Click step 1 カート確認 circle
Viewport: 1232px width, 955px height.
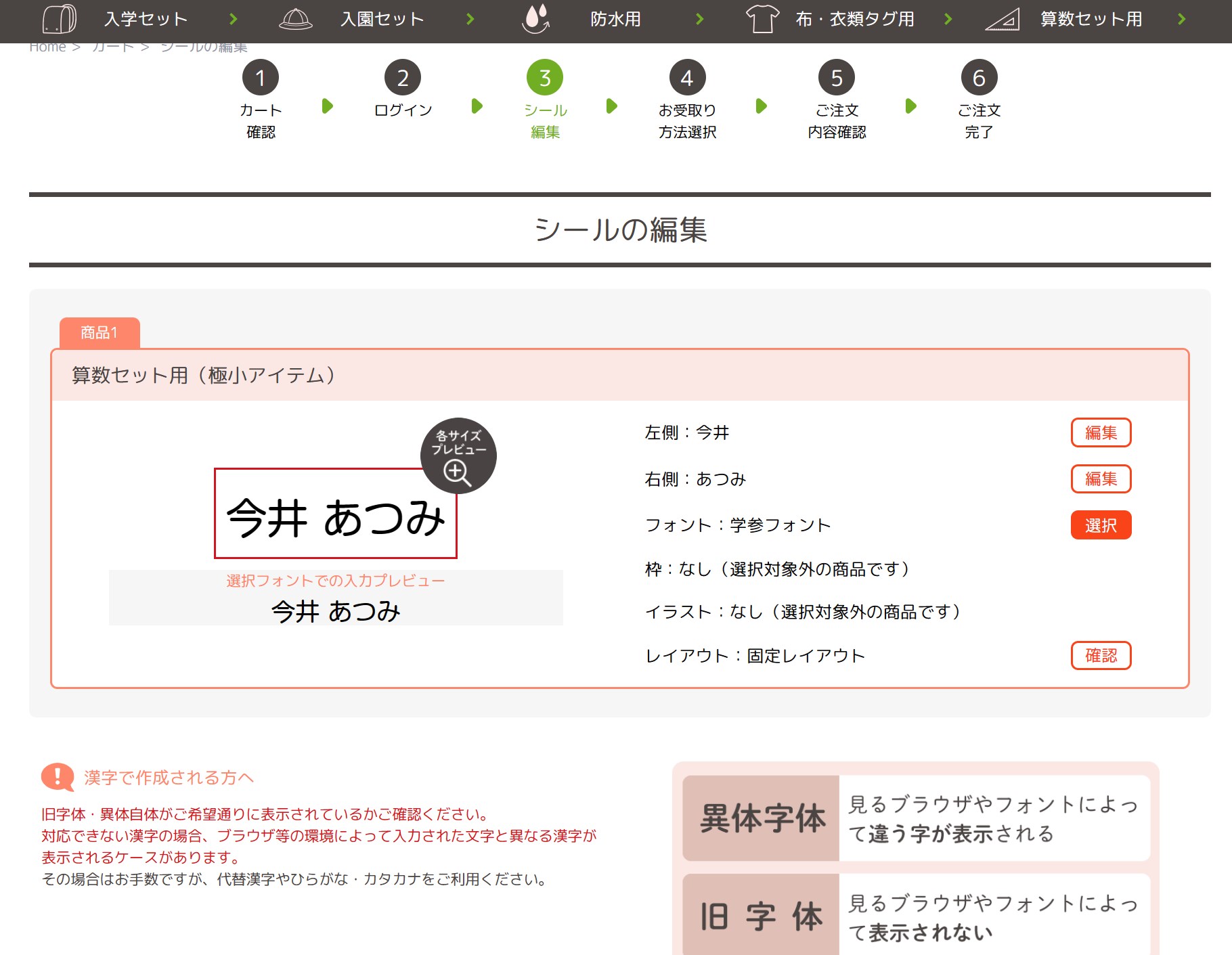(261, 79)
